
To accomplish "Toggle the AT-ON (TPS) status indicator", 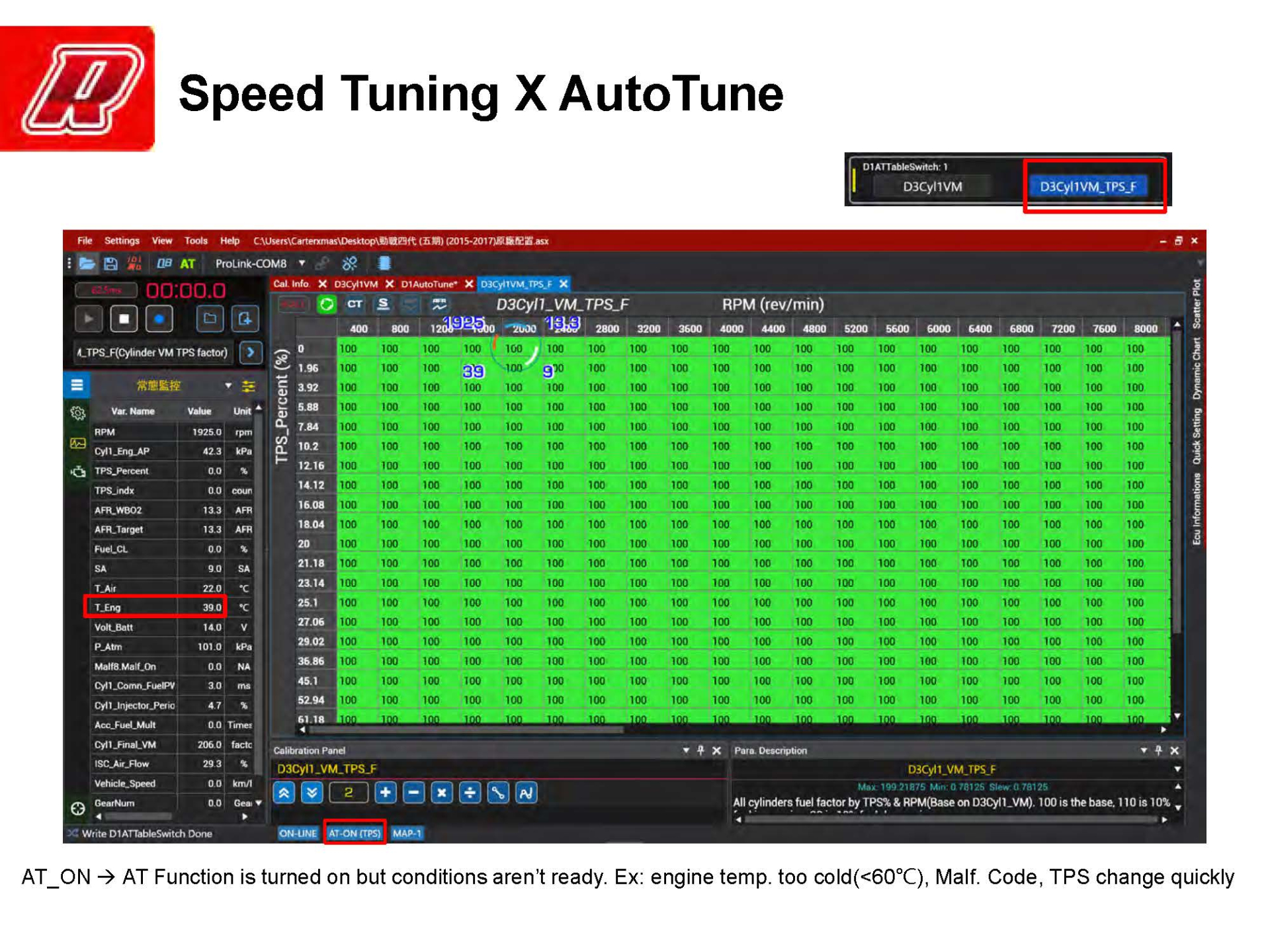I will coord(355,834).
